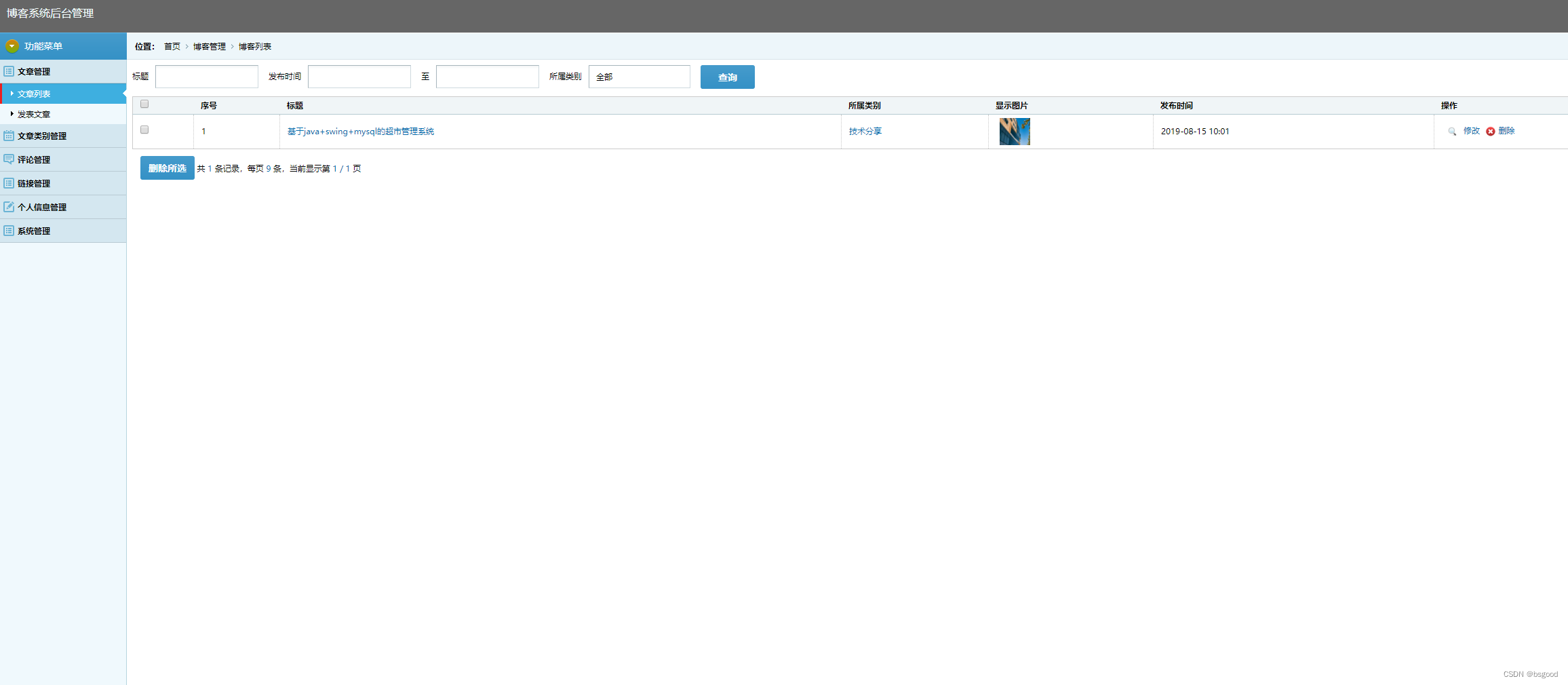
Task: Open 博客管理 in the breadcrumb
Action: (x=210, y=47)
